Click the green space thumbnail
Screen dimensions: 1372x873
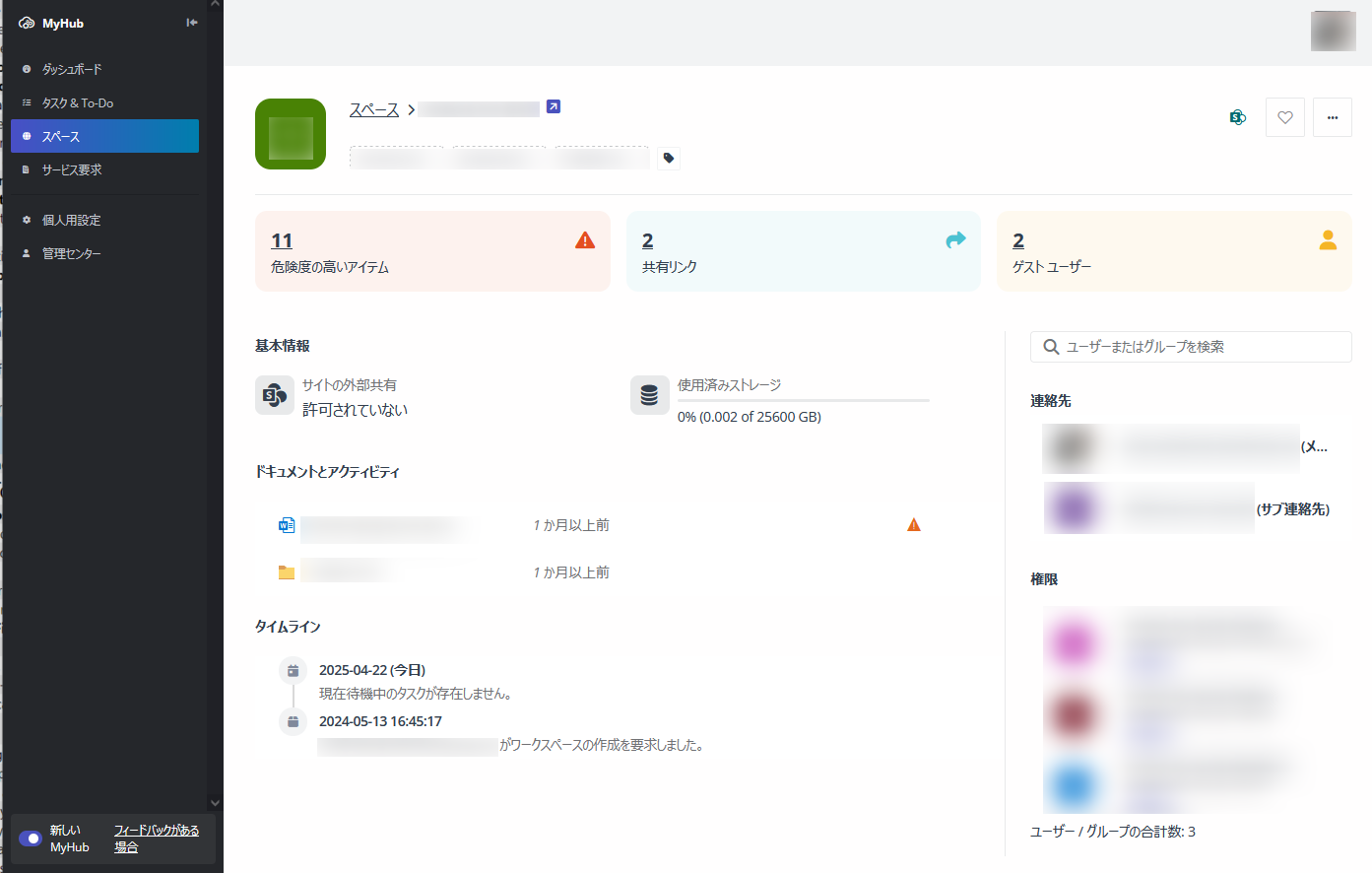coord(291,134)
